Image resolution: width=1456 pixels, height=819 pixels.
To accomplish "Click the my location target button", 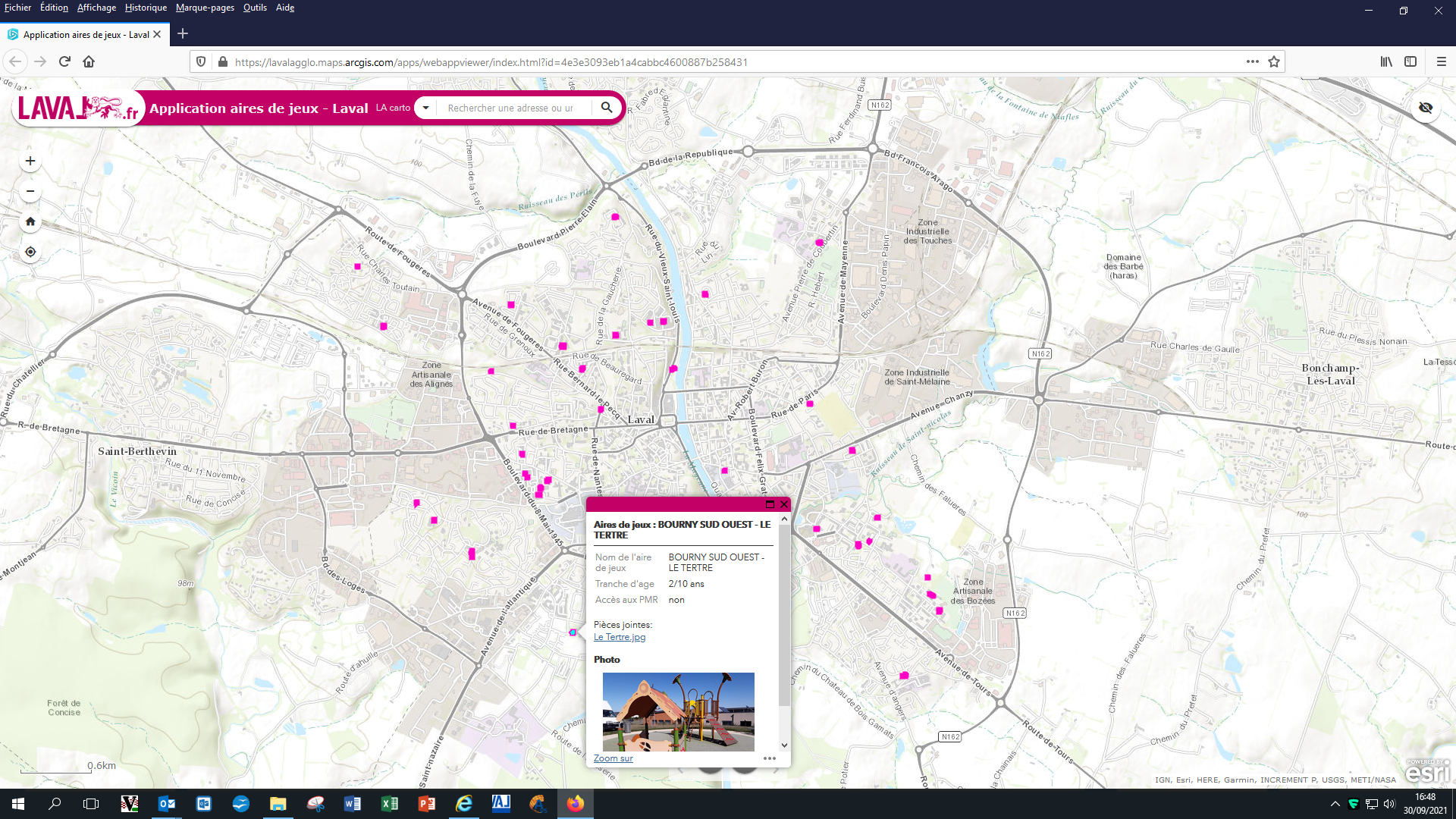I will pyautogui.click(x=30, y=252).
